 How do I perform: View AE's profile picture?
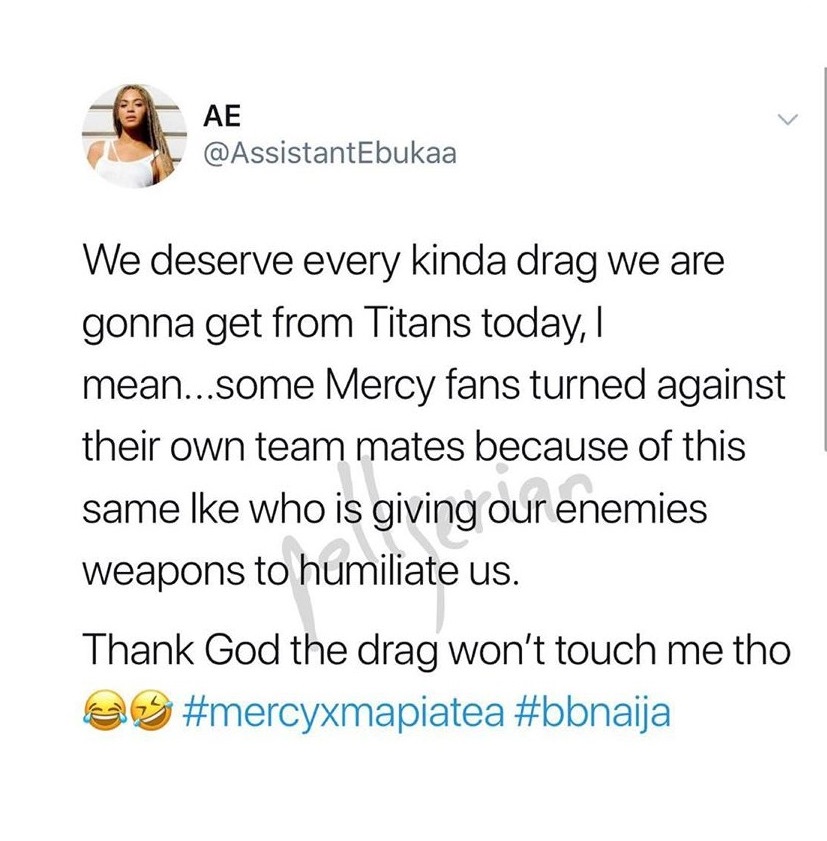[x=134, y=136]
